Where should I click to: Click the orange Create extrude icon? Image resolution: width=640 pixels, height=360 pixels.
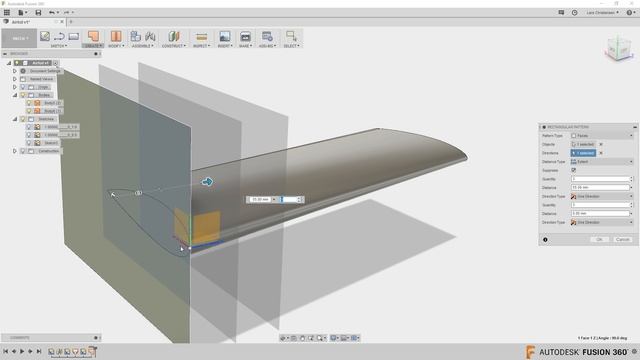(93, 36)
